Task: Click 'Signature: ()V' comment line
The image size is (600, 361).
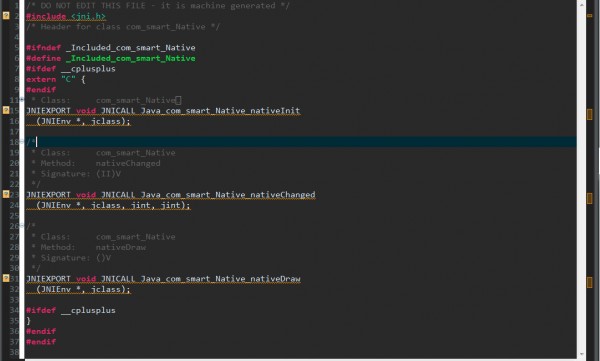Action: 76,258
